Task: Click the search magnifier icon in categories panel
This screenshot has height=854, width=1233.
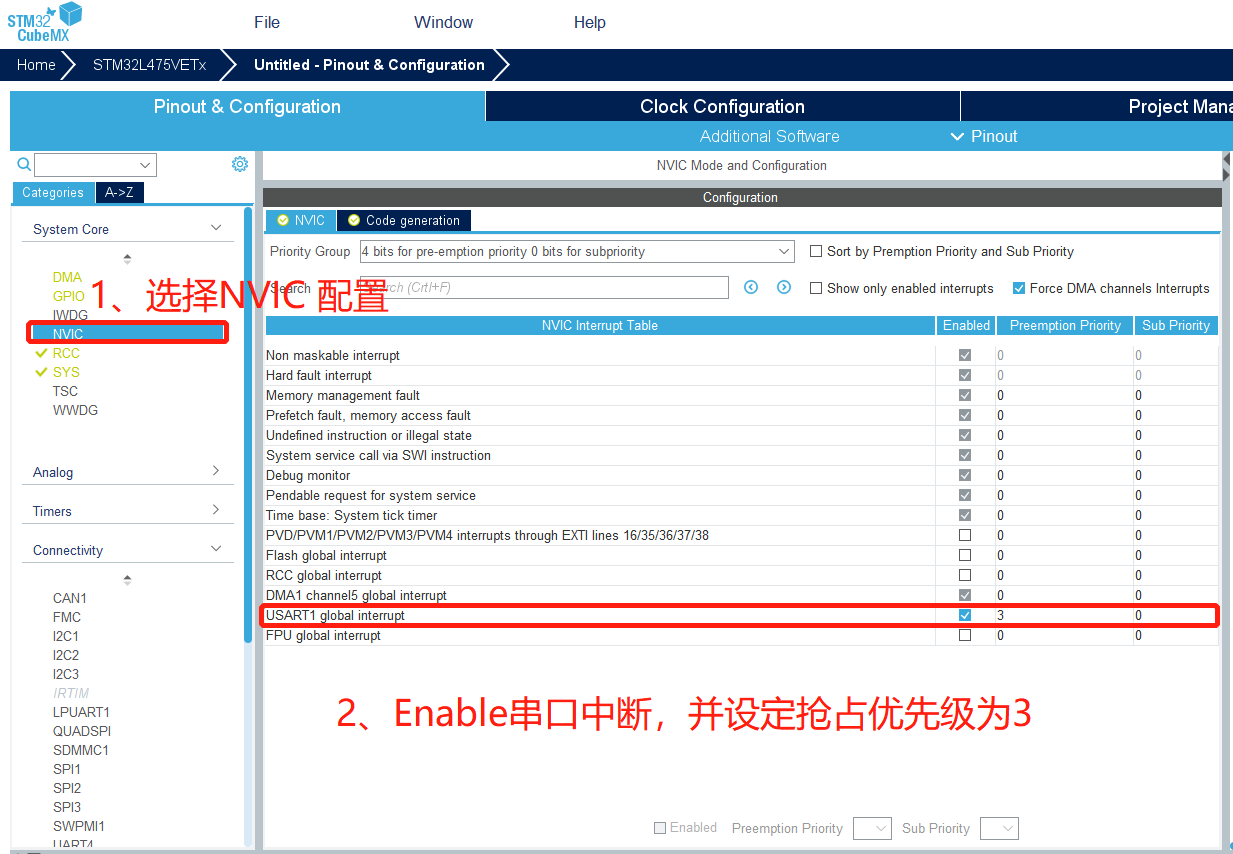Action: tap(24, 164)
